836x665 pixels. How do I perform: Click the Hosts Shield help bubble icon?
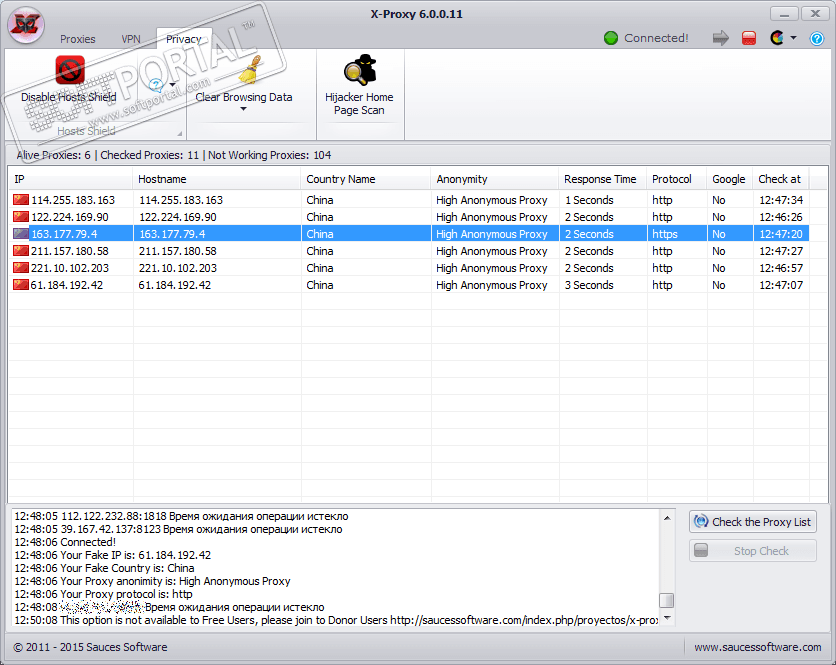click(x=156, y=85)
